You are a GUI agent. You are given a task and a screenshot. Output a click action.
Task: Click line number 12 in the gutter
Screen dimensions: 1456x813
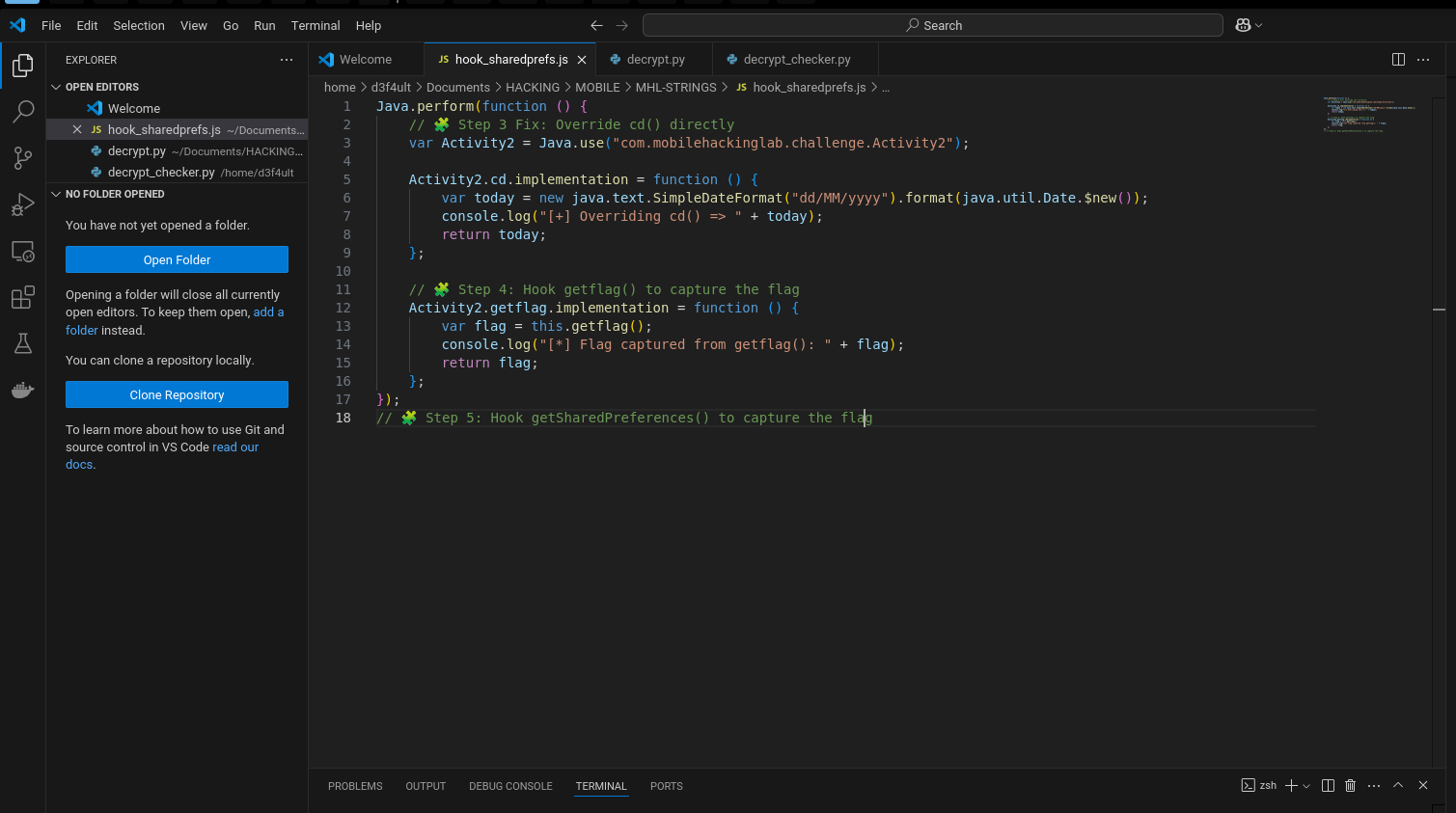(x=343, y=308)
